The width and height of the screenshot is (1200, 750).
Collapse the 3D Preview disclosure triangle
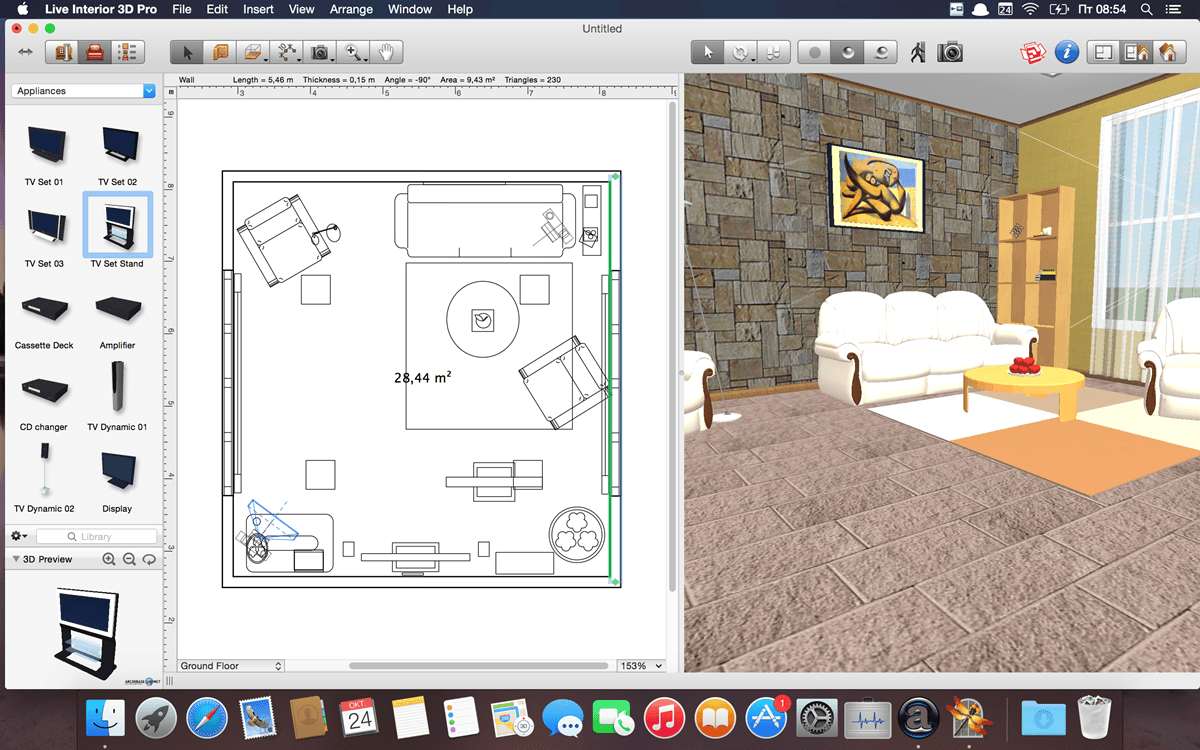click(16, 559)
